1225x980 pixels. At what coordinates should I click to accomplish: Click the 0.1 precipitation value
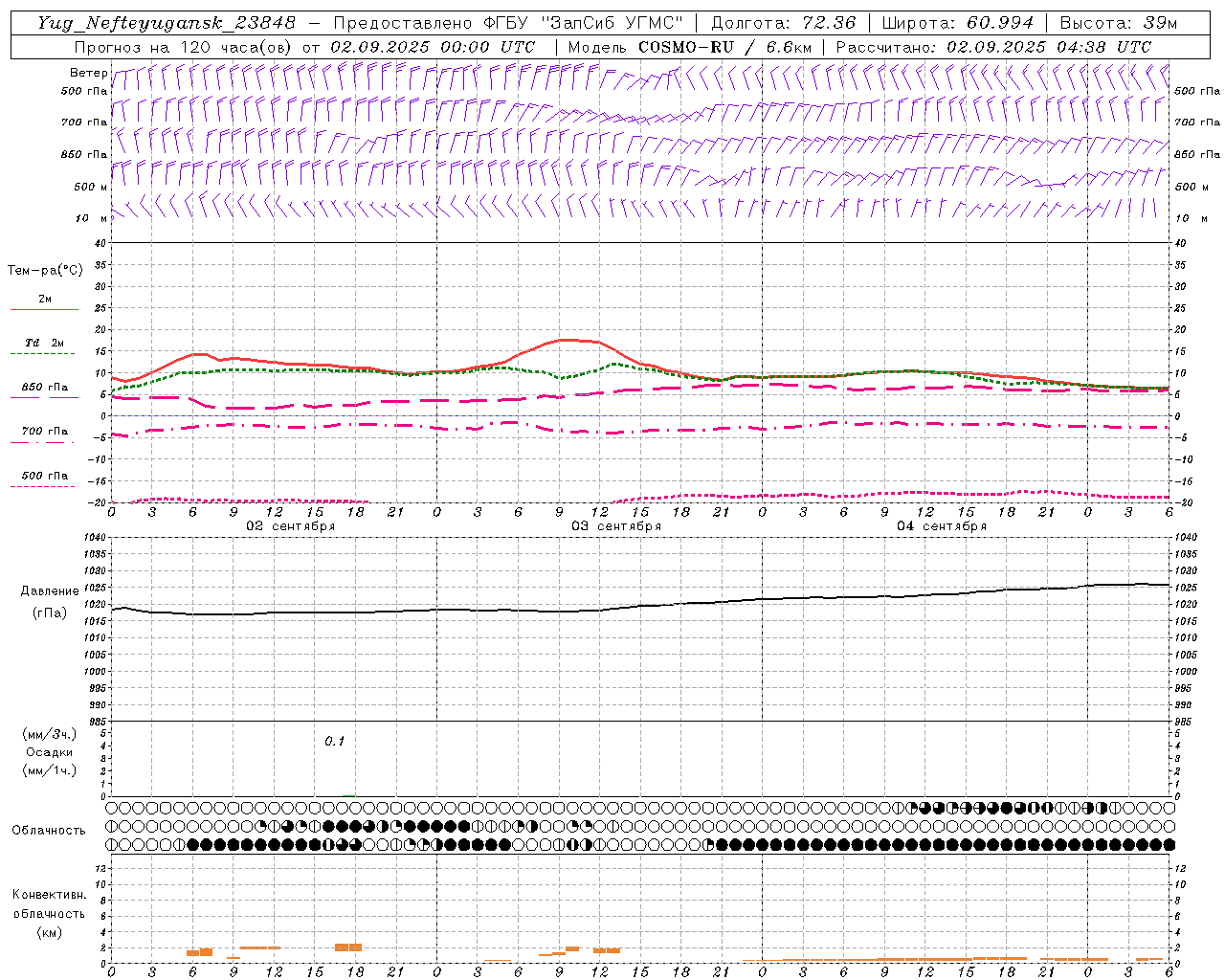pos(334,741)
